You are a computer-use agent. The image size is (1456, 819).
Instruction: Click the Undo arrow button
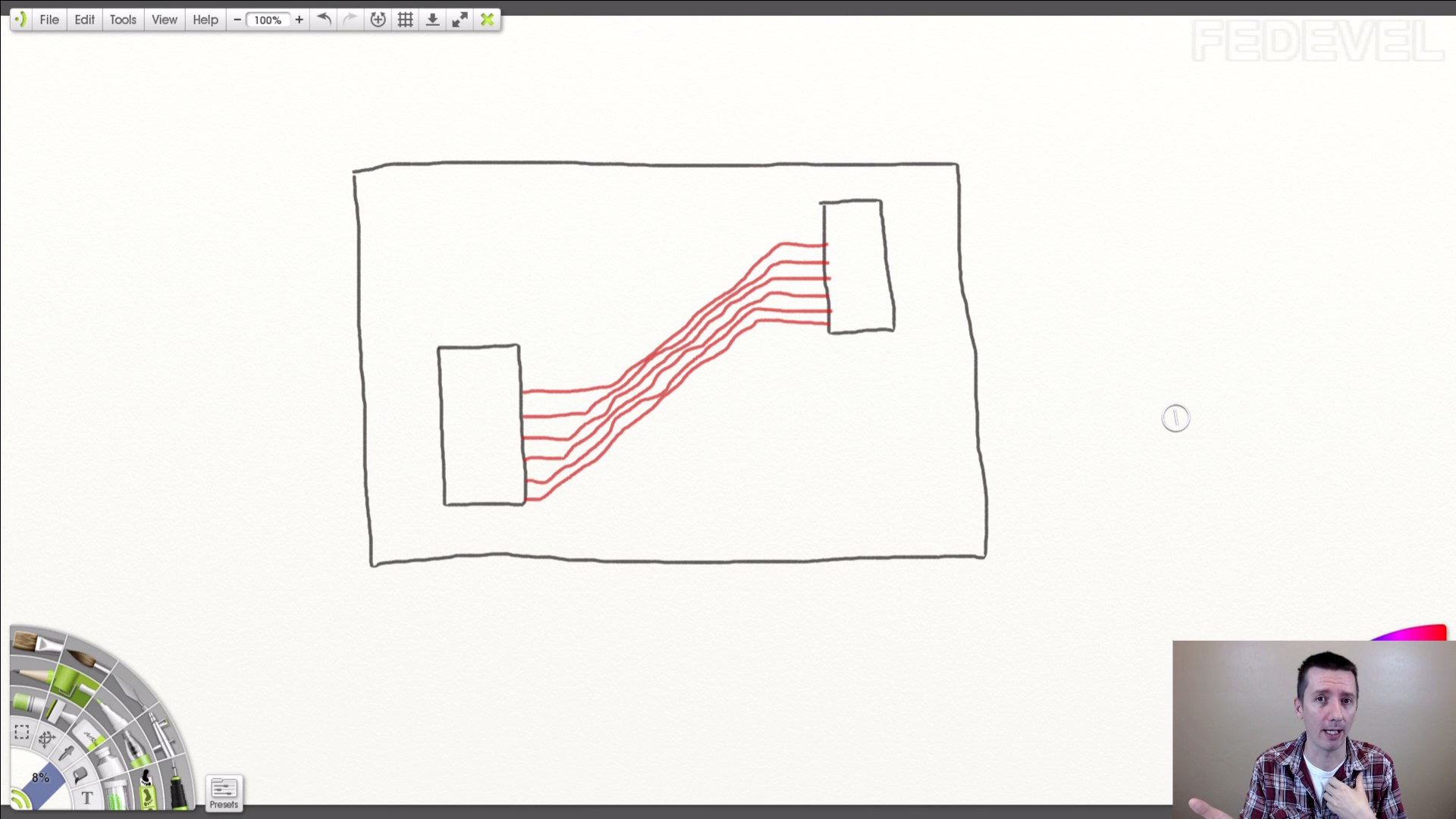point(324,20)
